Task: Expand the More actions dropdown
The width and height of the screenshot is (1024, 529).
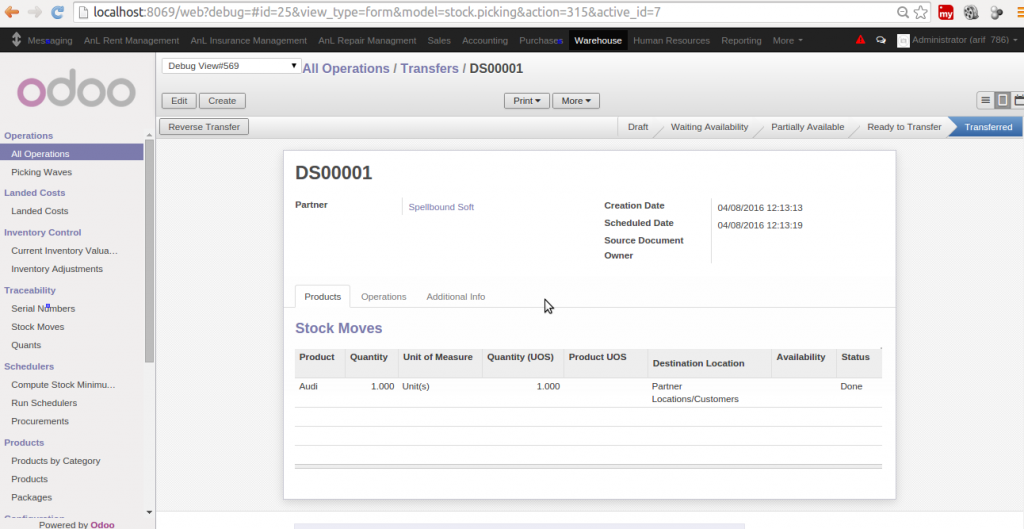Action: [576, 101]
